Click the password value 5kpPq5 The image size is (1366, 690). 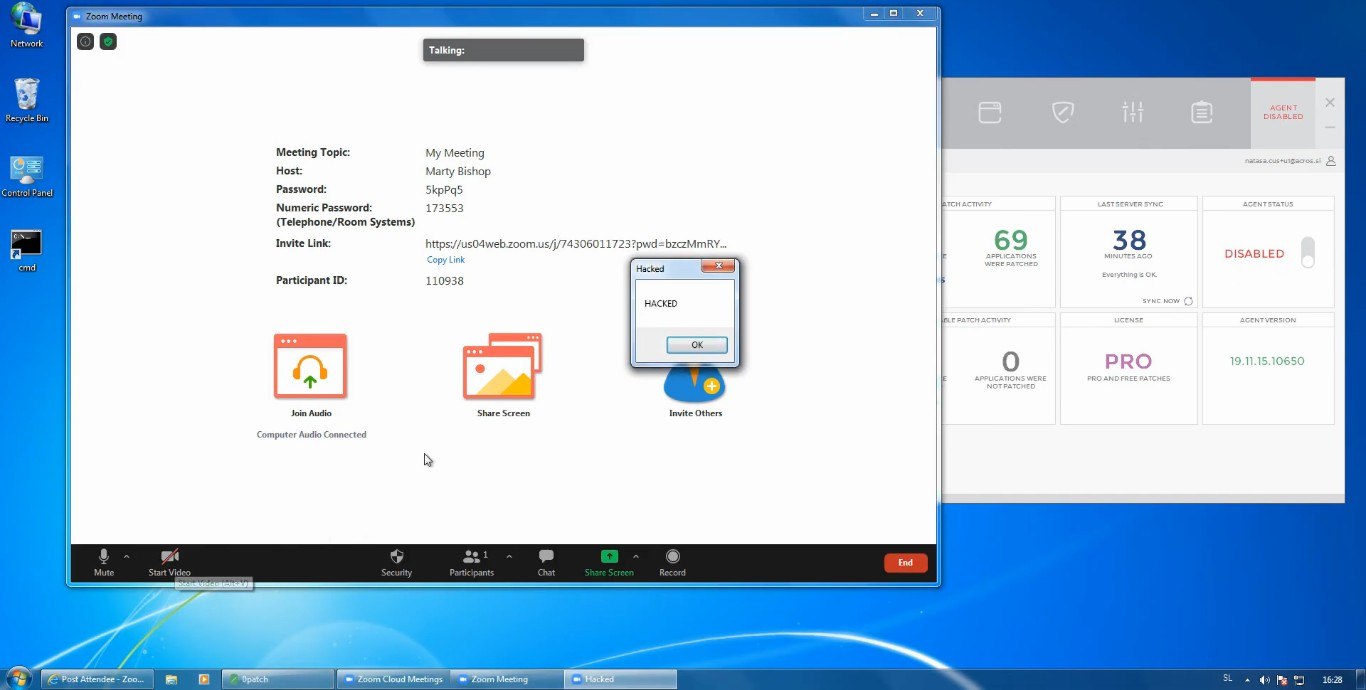coord(444,190)
